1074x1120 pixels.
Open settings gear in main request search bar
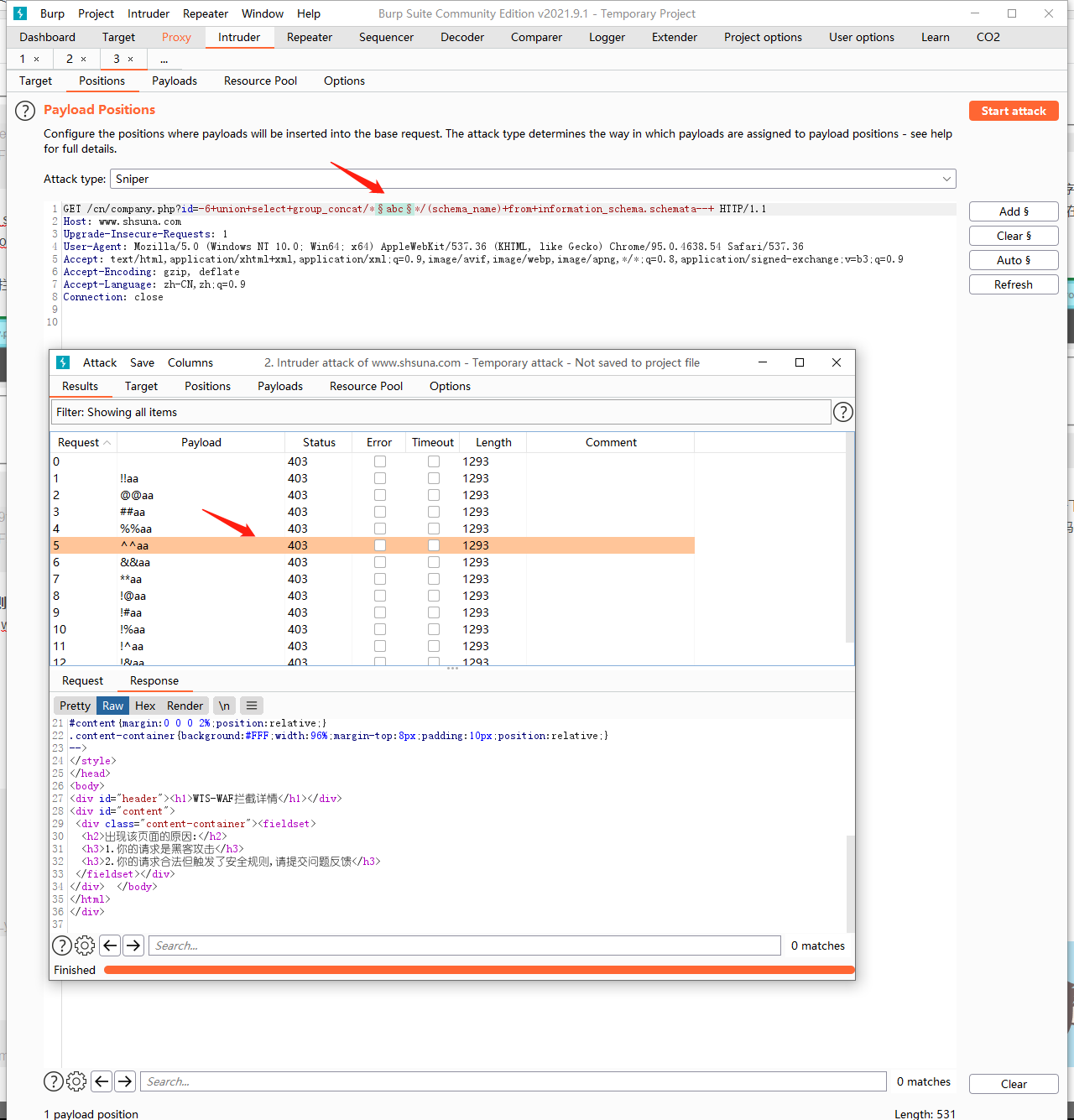coord(76,1081)
